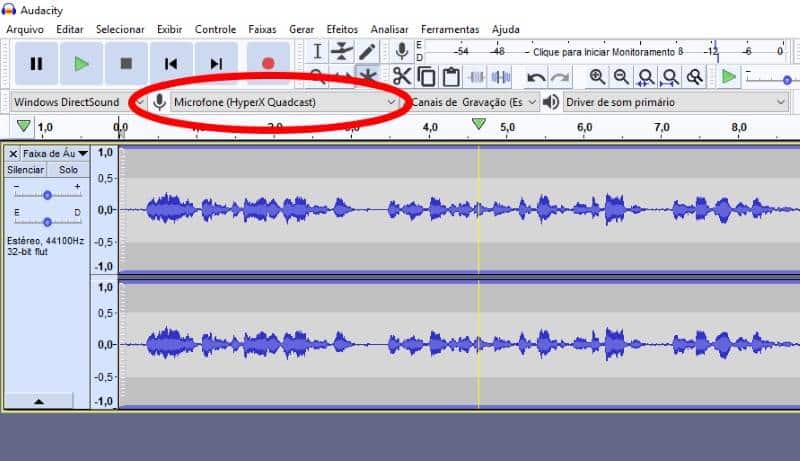
Task: Stop playback with the Stop button
Action: [x=126, y=64]
